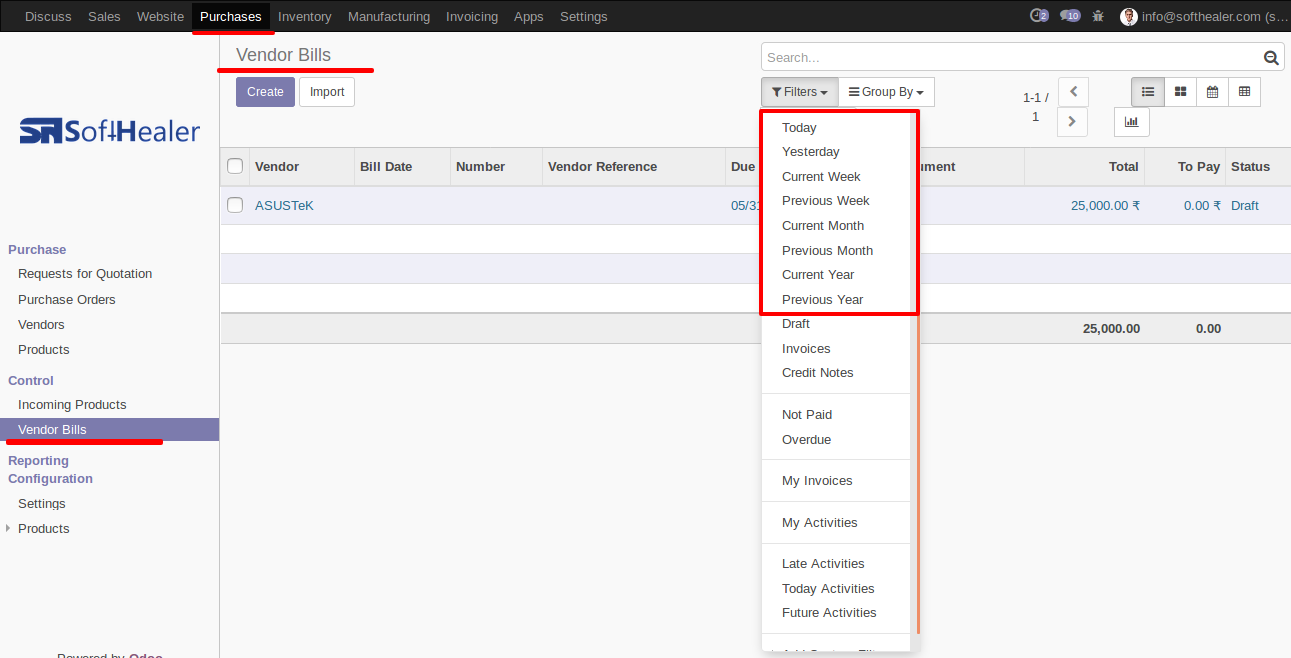
Task: Click SoftHealer logo
Action: pos(110,130)
